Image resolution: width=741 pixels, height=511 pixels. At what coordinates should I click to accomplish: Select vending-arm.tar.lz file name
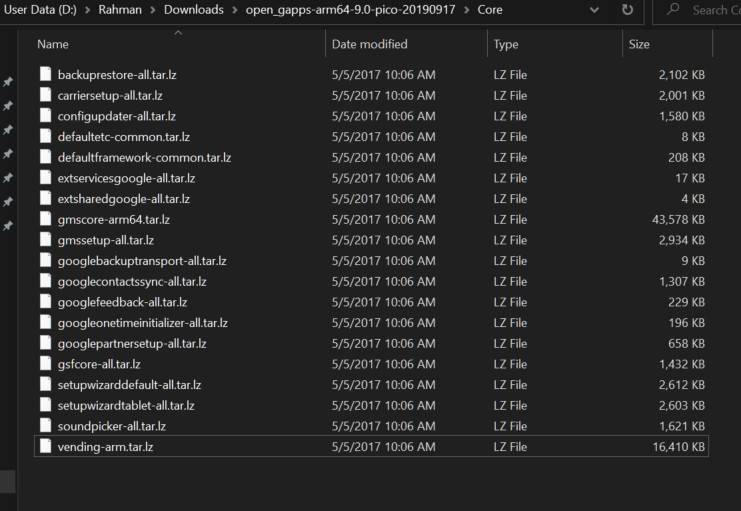click(105, 447)
